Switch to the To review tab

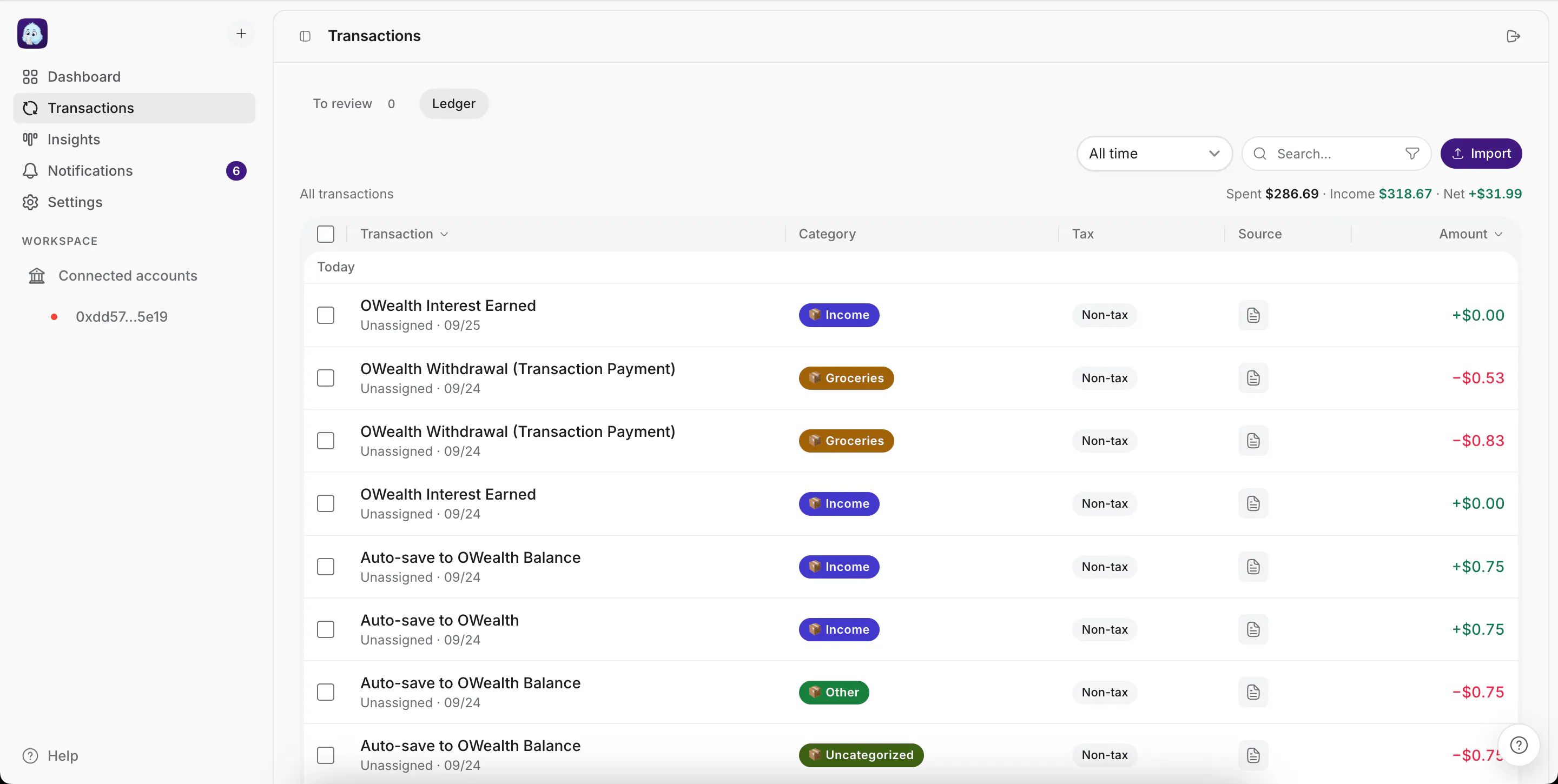[x=354, y=104]
